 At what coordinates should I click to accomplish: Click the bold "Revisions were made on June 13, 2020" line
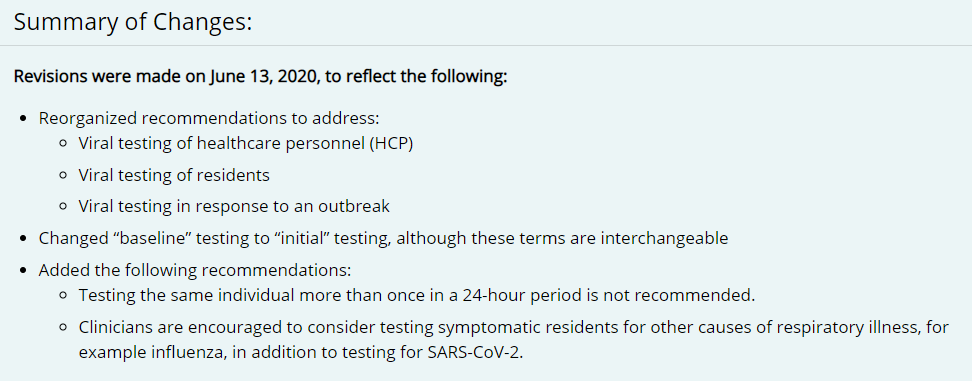point(260,77)
